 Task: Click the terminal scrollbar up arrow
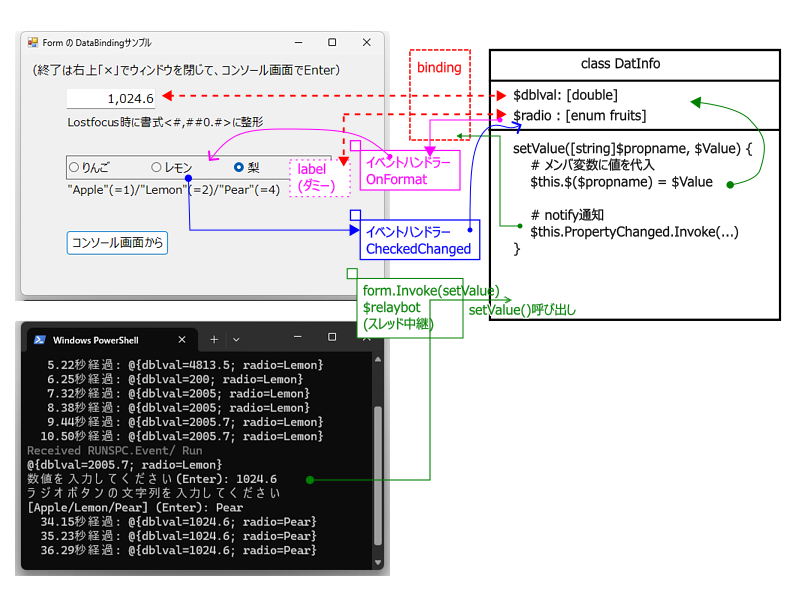378,360
